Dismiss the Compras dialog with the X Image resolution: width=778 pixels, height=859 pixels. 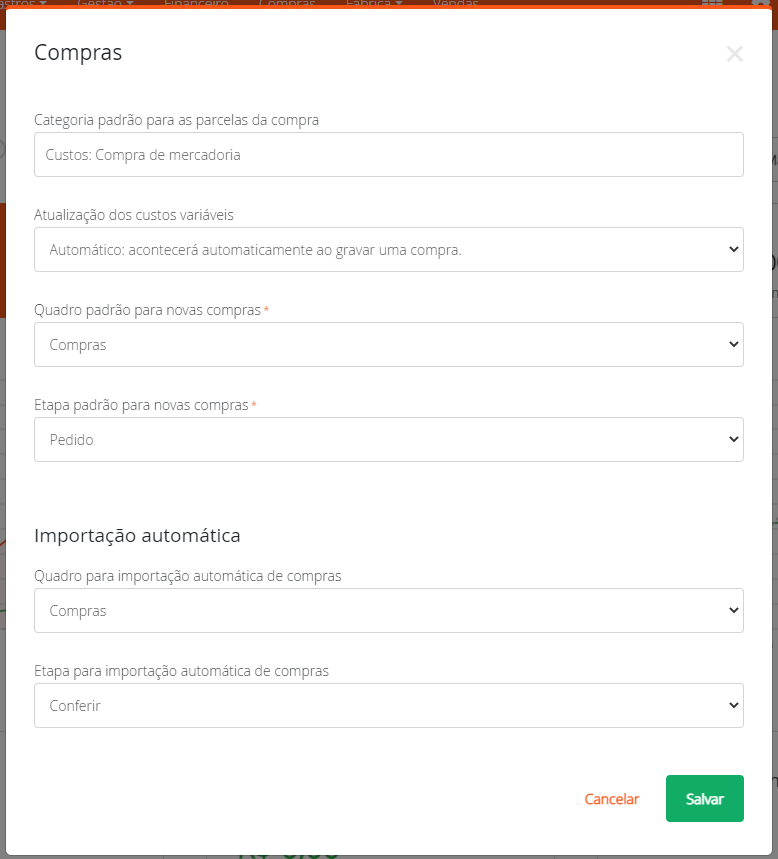(735, 54)
